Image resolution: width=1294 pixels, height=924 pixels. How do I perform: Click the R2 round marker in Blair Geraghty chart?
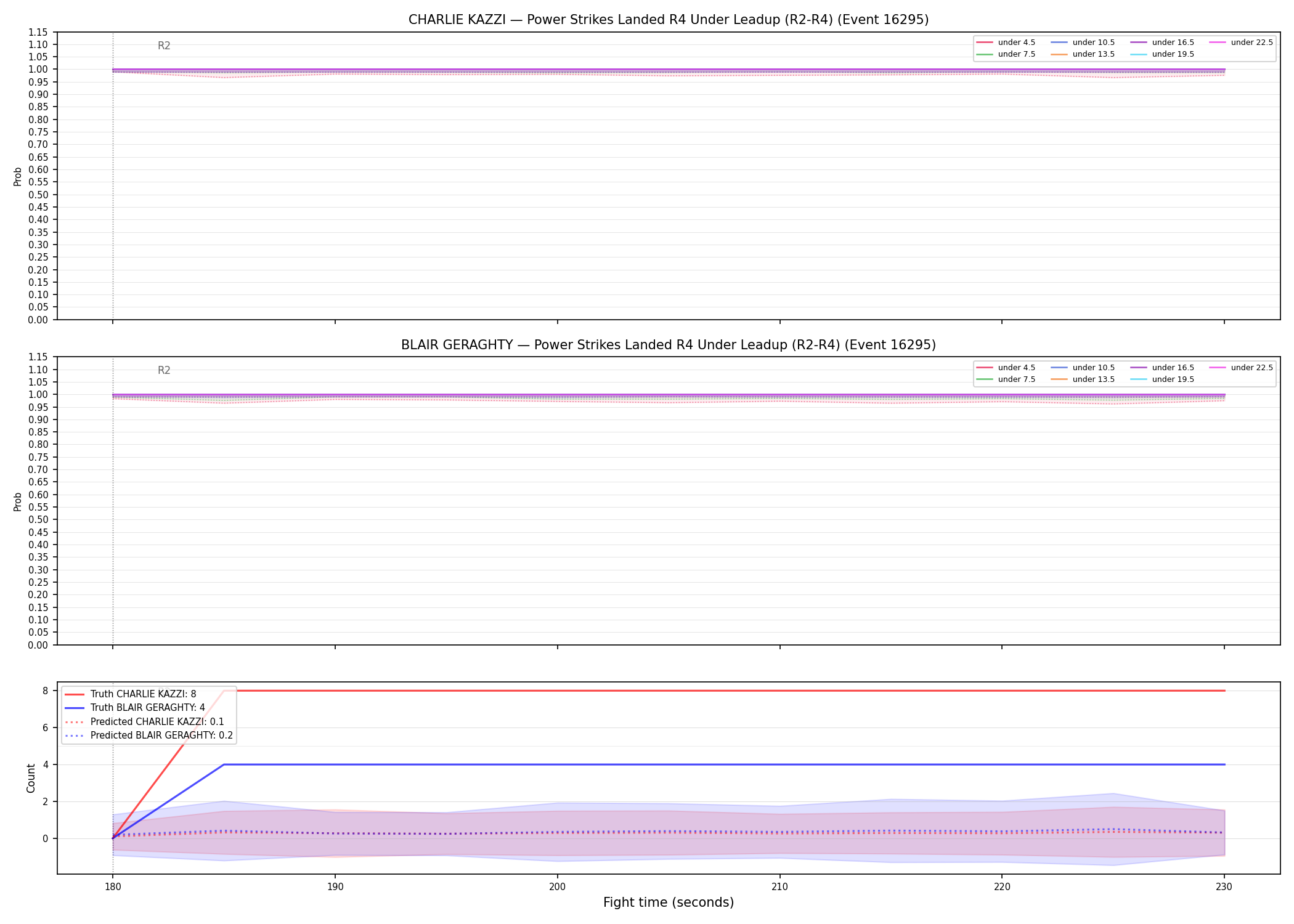pyautogui.click(x=164, y=370)
